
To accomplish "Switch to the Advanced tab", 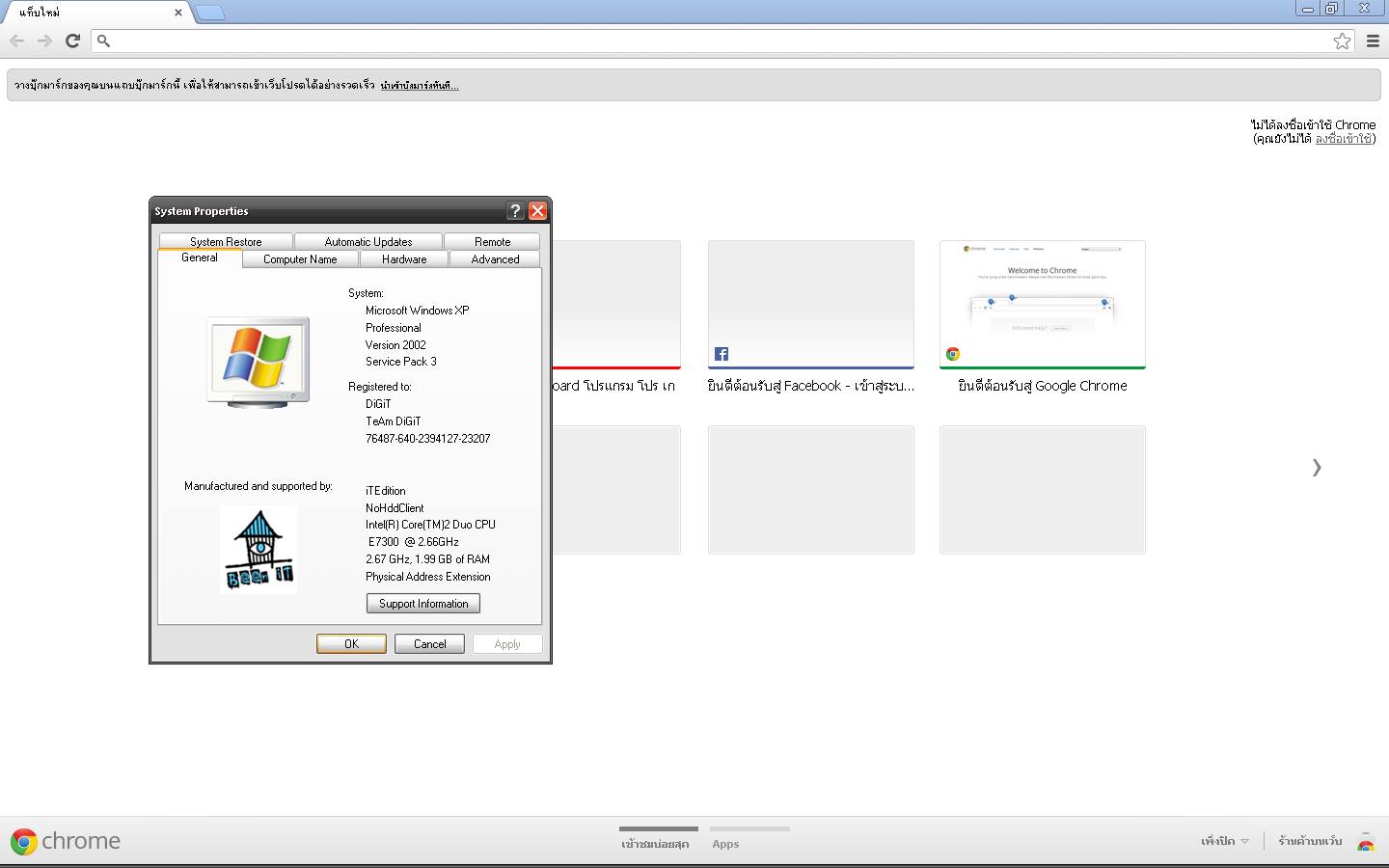I will [495, 258].
